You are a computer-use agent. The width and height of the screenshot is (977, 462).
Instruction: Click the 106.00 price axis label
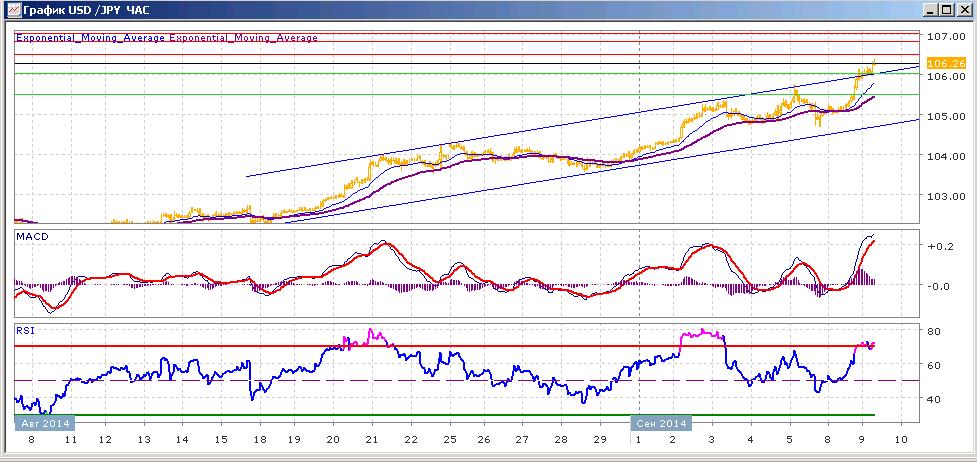coord(946,76)
